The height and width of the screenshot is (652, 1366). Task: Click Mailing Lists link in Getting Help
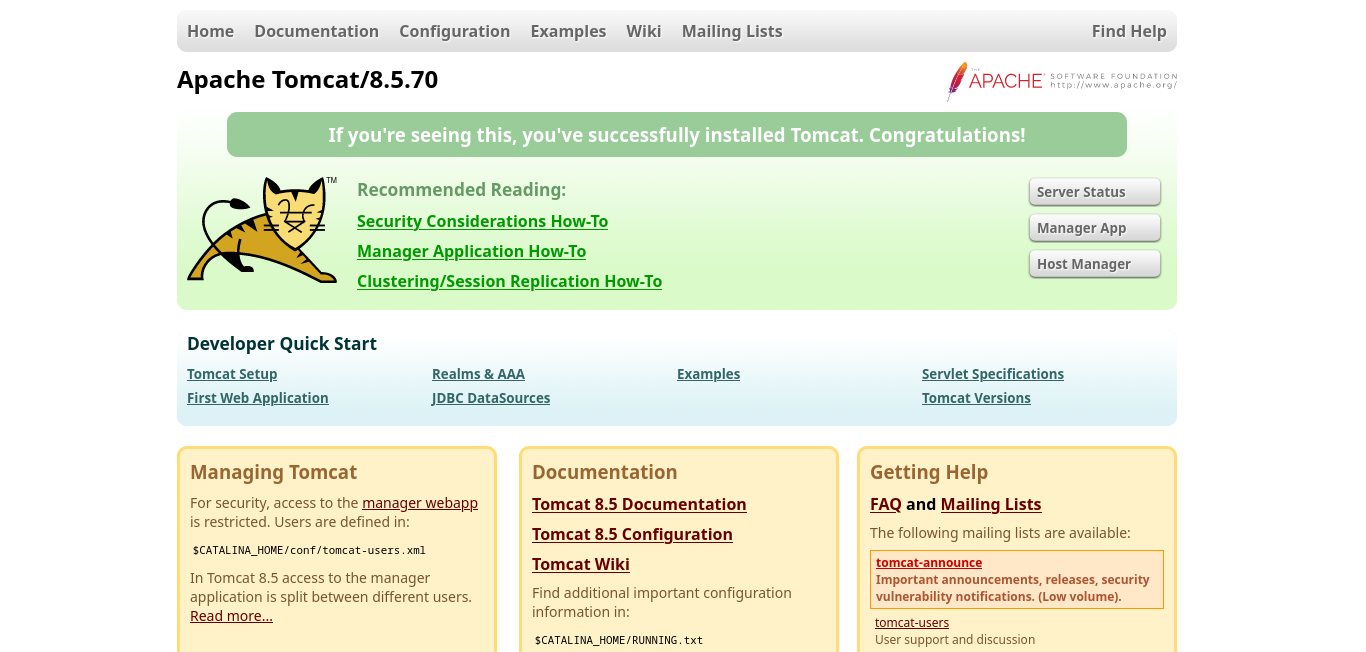tap(991, 504)
